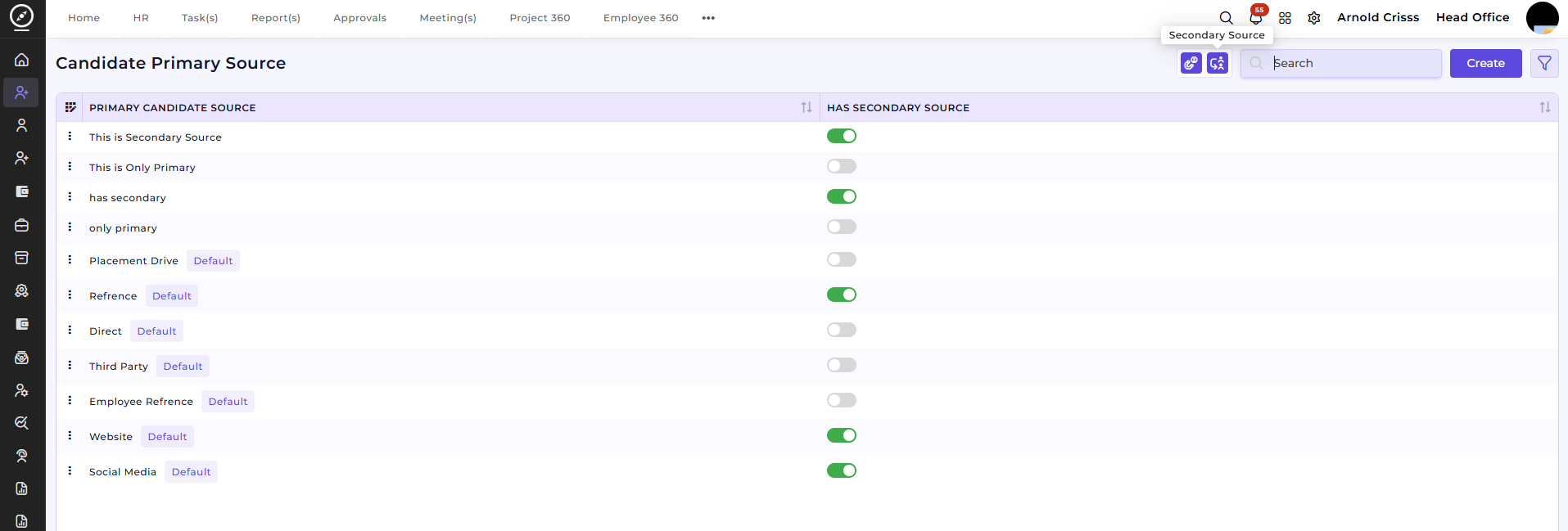Image resolution: width=1568 pixels, height=531 pixels.
Task: Open the magnifier analytics sidebar icon
Action: (22, 423)
